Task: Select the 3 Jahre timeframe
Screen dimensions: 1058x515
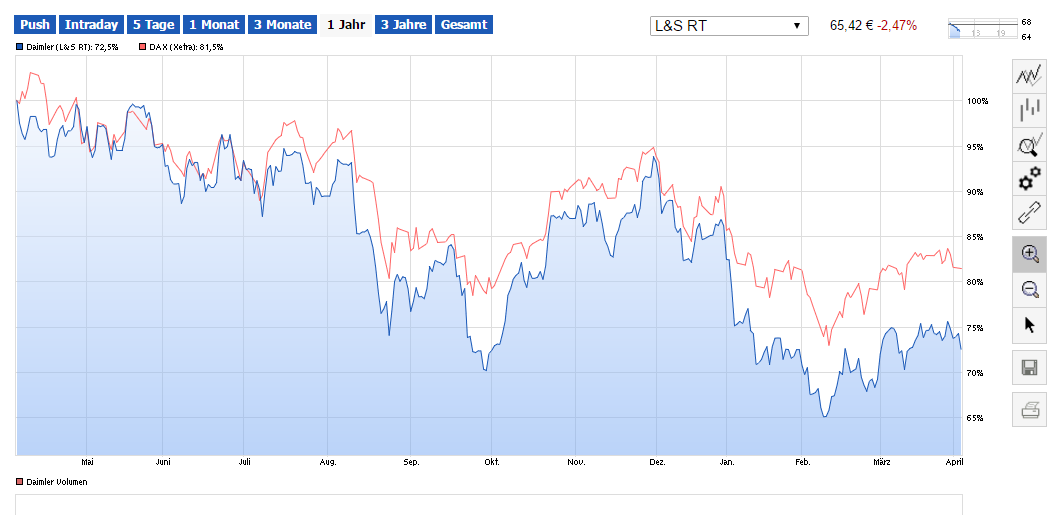Action: (403, 25)
